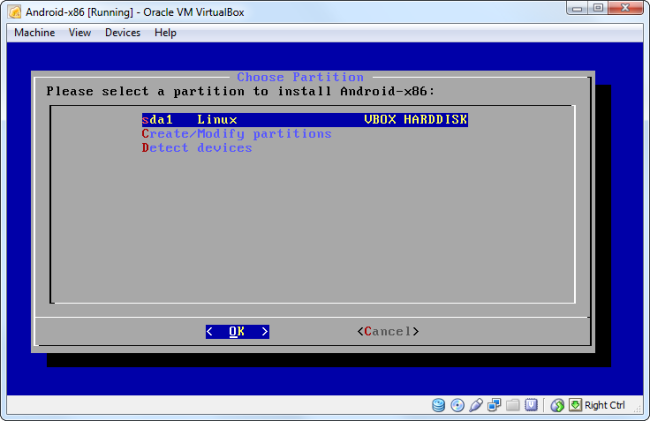Click the hard disk activity status icon
650x421 pixels.
pyautogui.click(x=438, y=405)
